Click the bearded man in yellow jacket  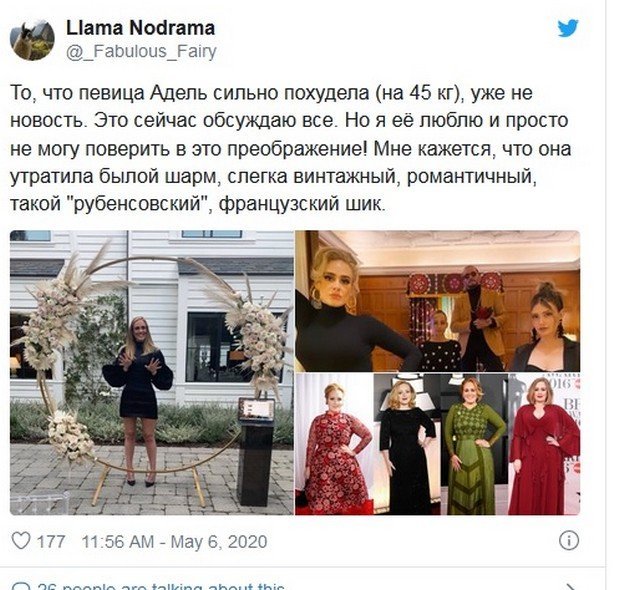point(476,318)
